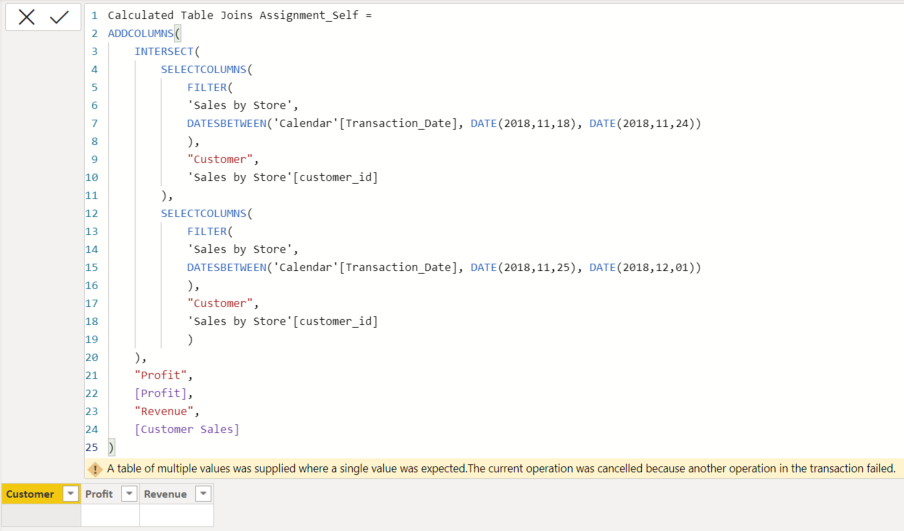Click the empty cell under Revenue
904x531 pixels.
pyautogui.click(x=176, y=515)
